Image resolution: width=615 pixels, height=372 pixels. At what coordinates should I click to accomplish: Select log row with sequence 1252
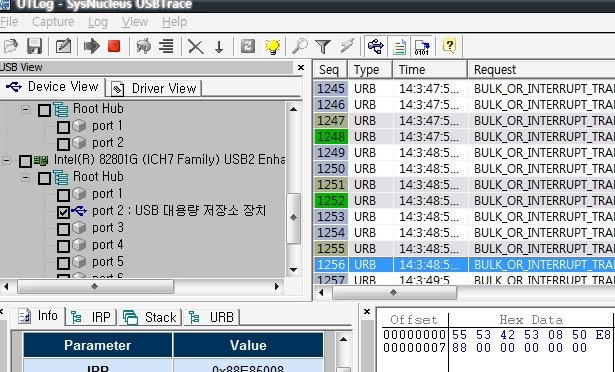pyautogui.click(x=464, y=201)
